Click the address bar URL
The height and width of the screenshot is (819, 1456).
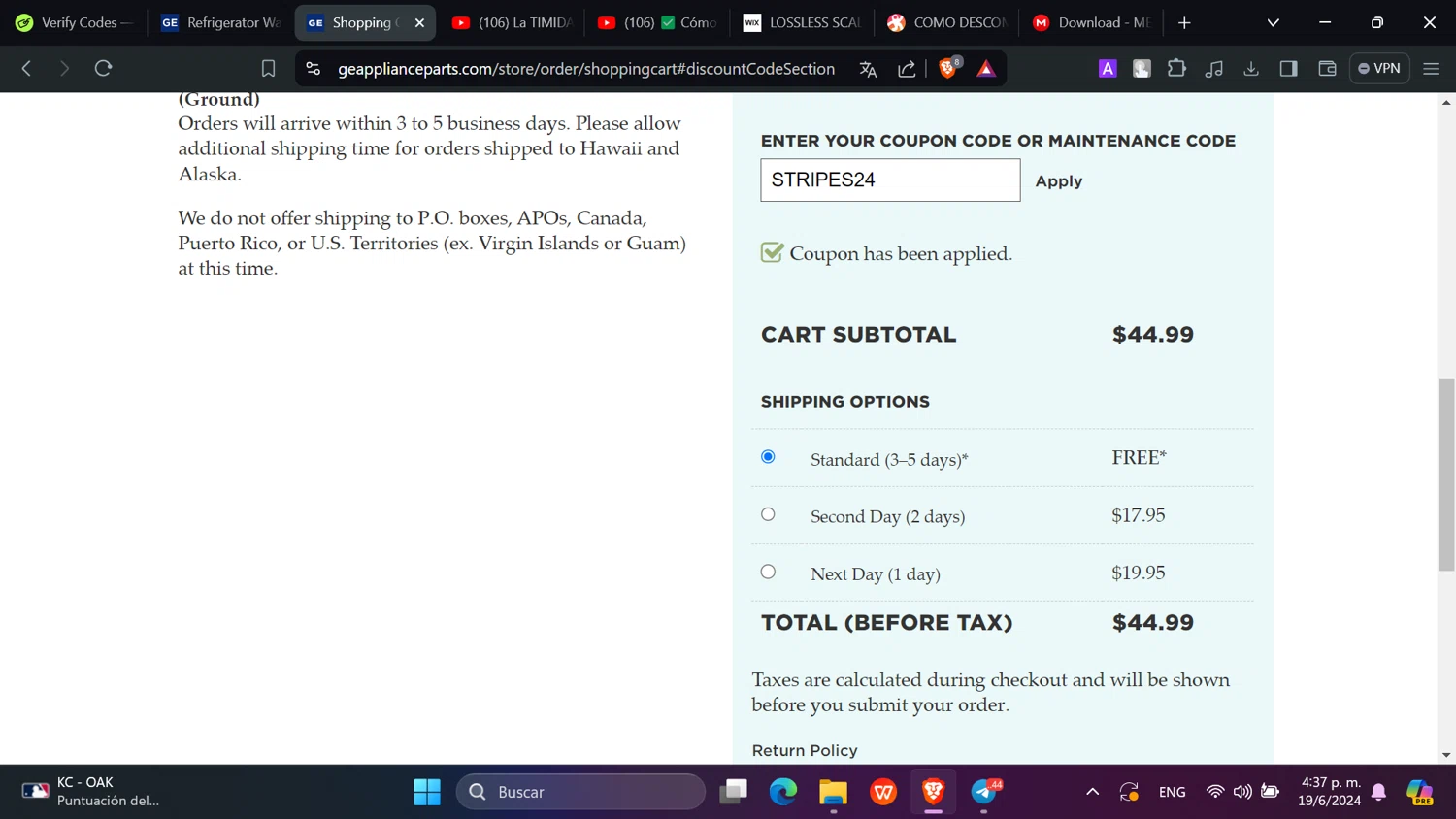coord(586,69)
